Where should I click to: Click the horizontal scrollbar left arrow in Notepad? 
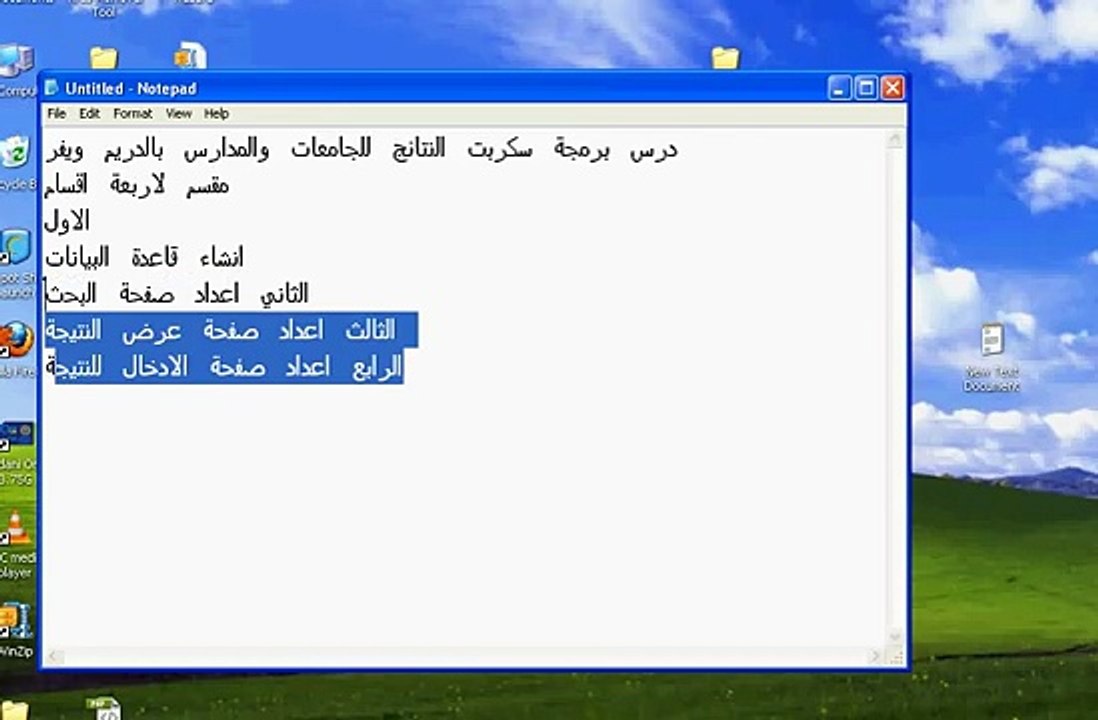click(55, 657)
